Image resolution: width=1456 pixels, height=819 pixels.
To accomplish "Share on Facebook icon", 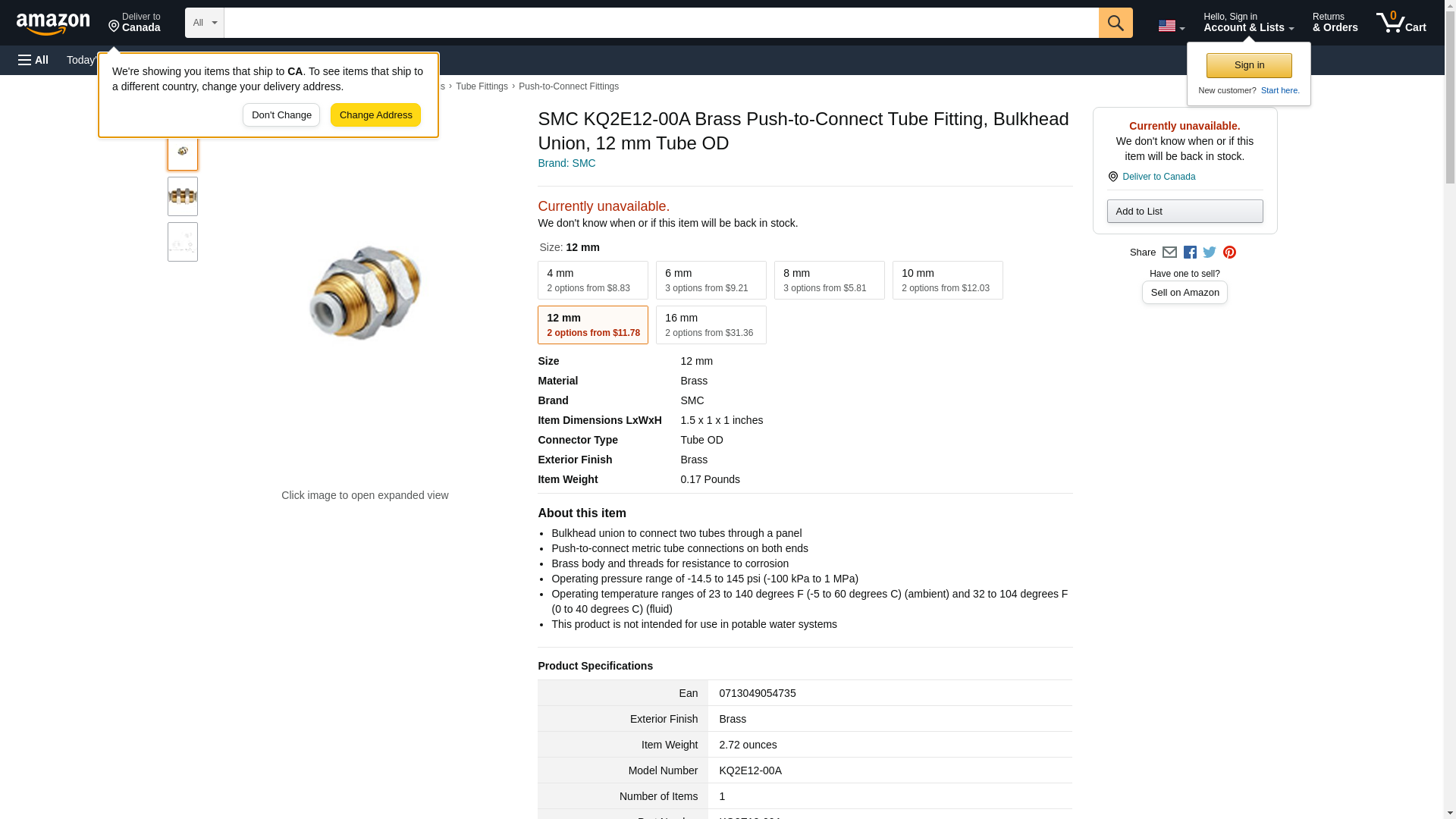I will 1190,253.
